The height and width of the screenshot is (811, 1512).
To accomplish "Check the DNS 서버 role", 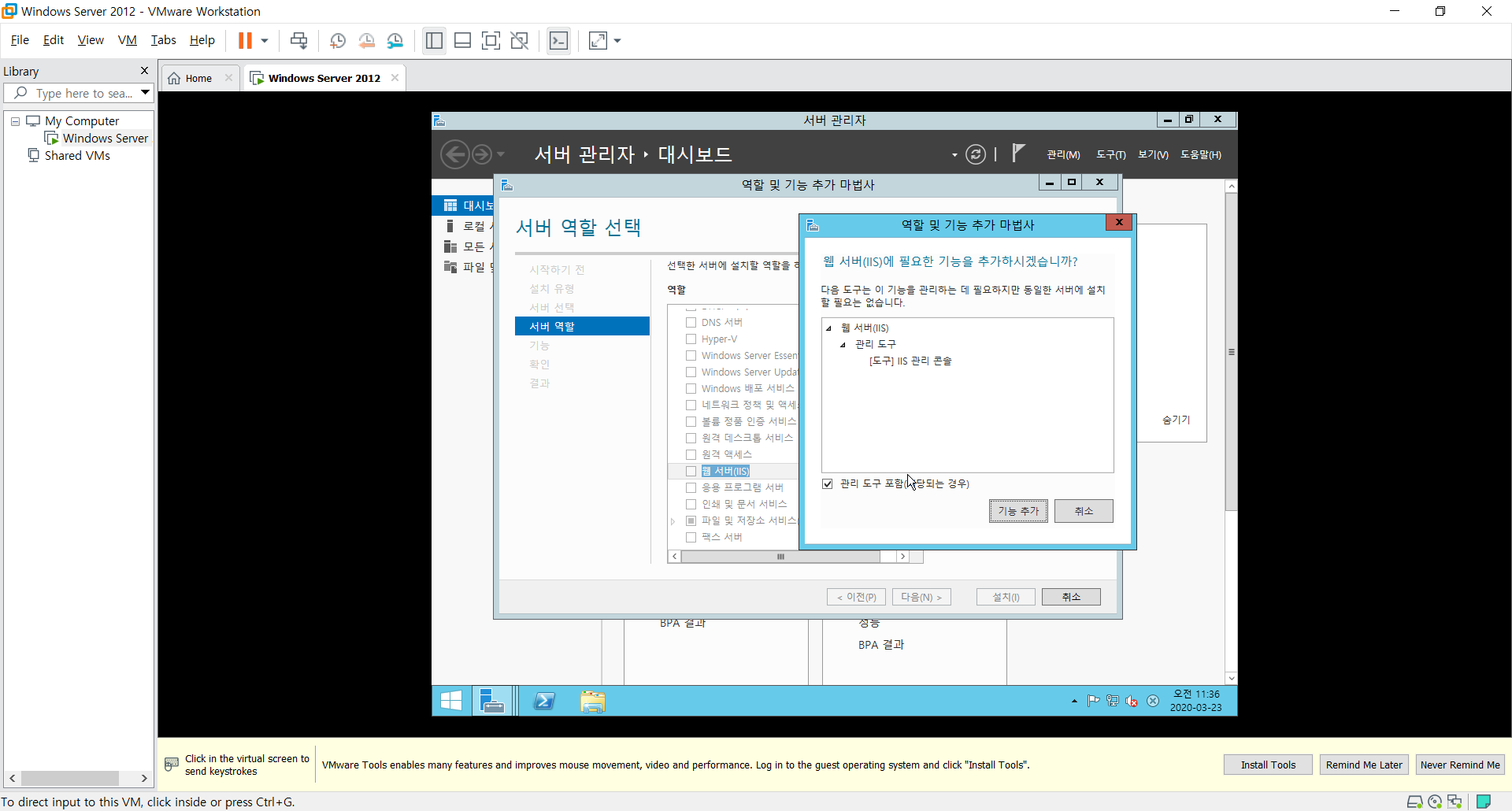I will click(691, 323).
